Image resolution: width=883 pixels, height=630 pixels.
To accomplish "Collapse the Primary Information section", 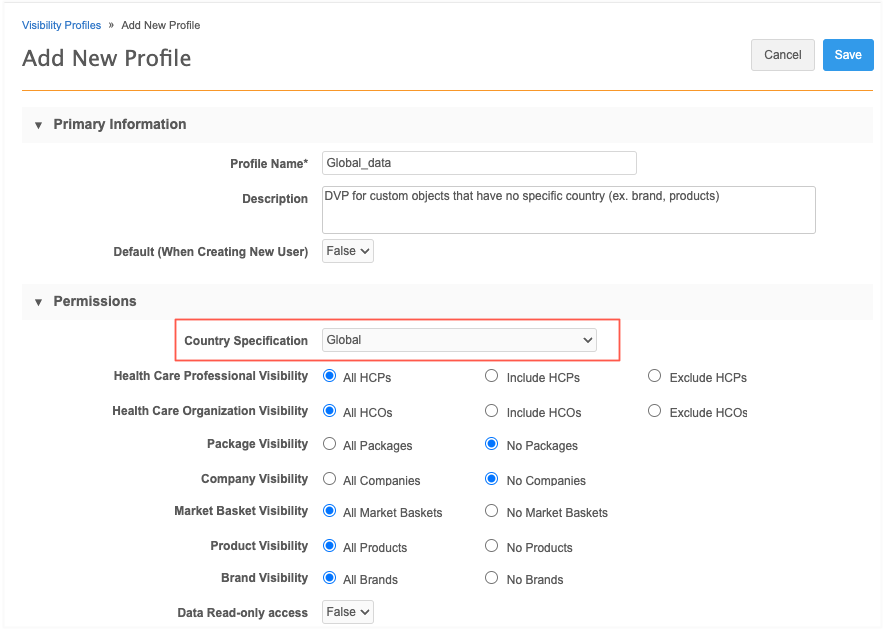I will [x=39, y=125].
